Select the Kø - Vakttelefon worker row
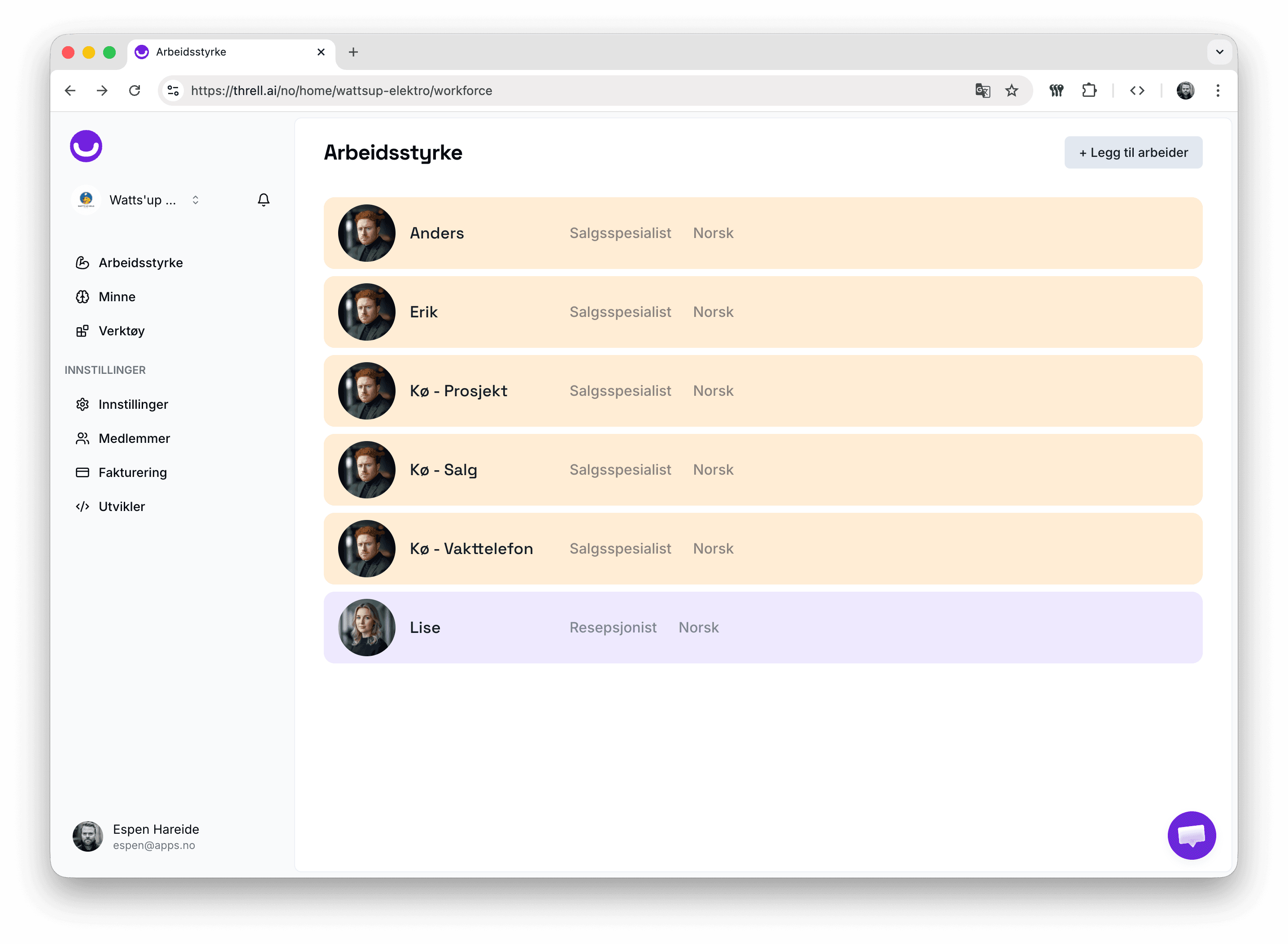The image size is (1288, 944). (x=762, y=549)
